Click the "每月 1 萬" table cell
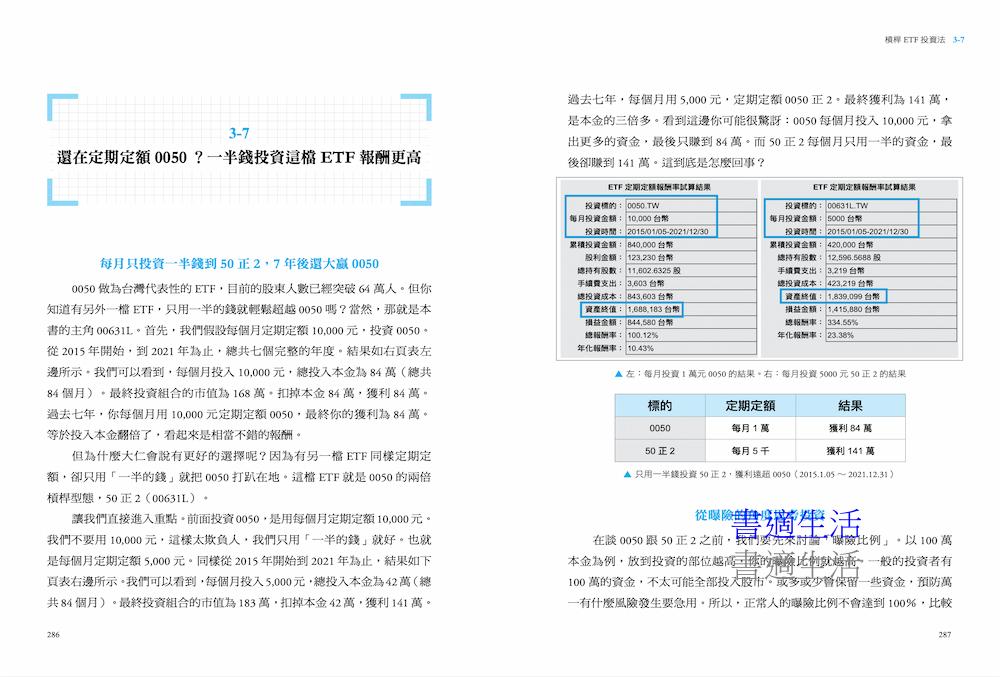This screenshot has height=677, width=1000. pos(750,428)
